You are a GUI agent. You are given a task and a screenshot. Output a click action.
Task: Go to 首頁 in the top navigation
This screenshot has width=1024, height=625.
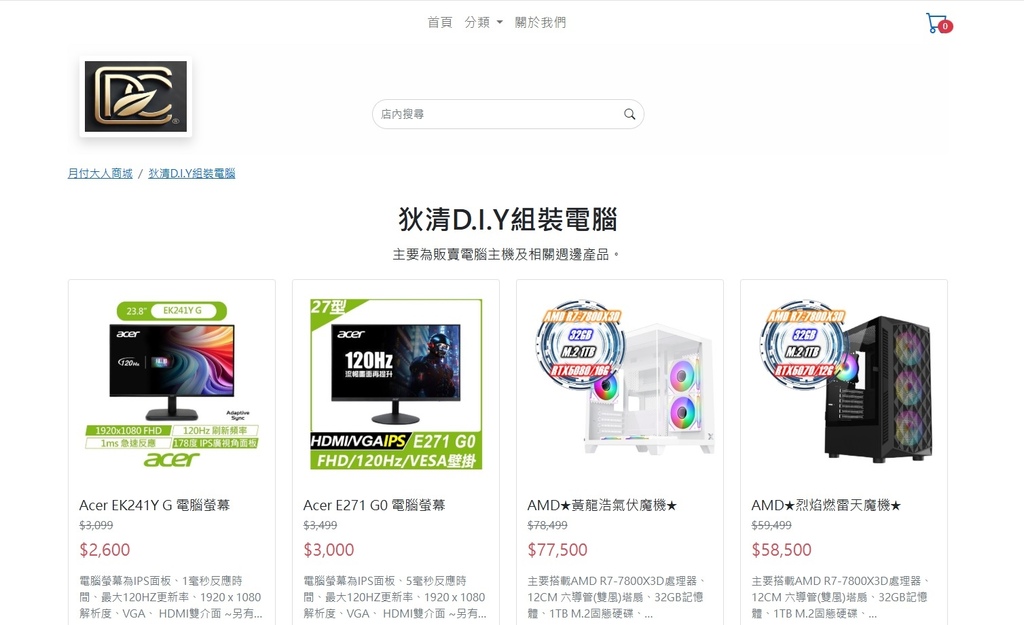point(440,22)
